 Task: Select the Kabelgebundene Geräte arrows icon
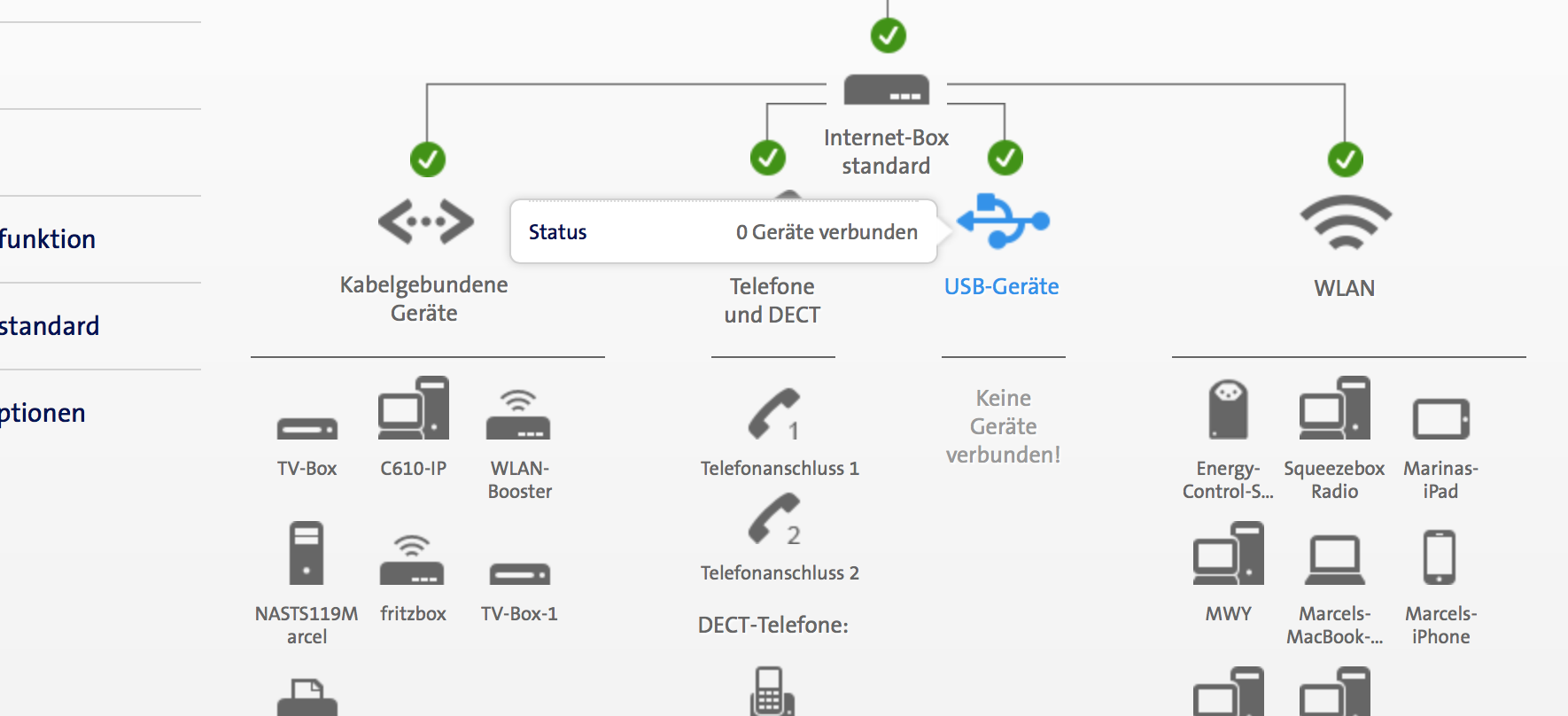pos(426,221)
